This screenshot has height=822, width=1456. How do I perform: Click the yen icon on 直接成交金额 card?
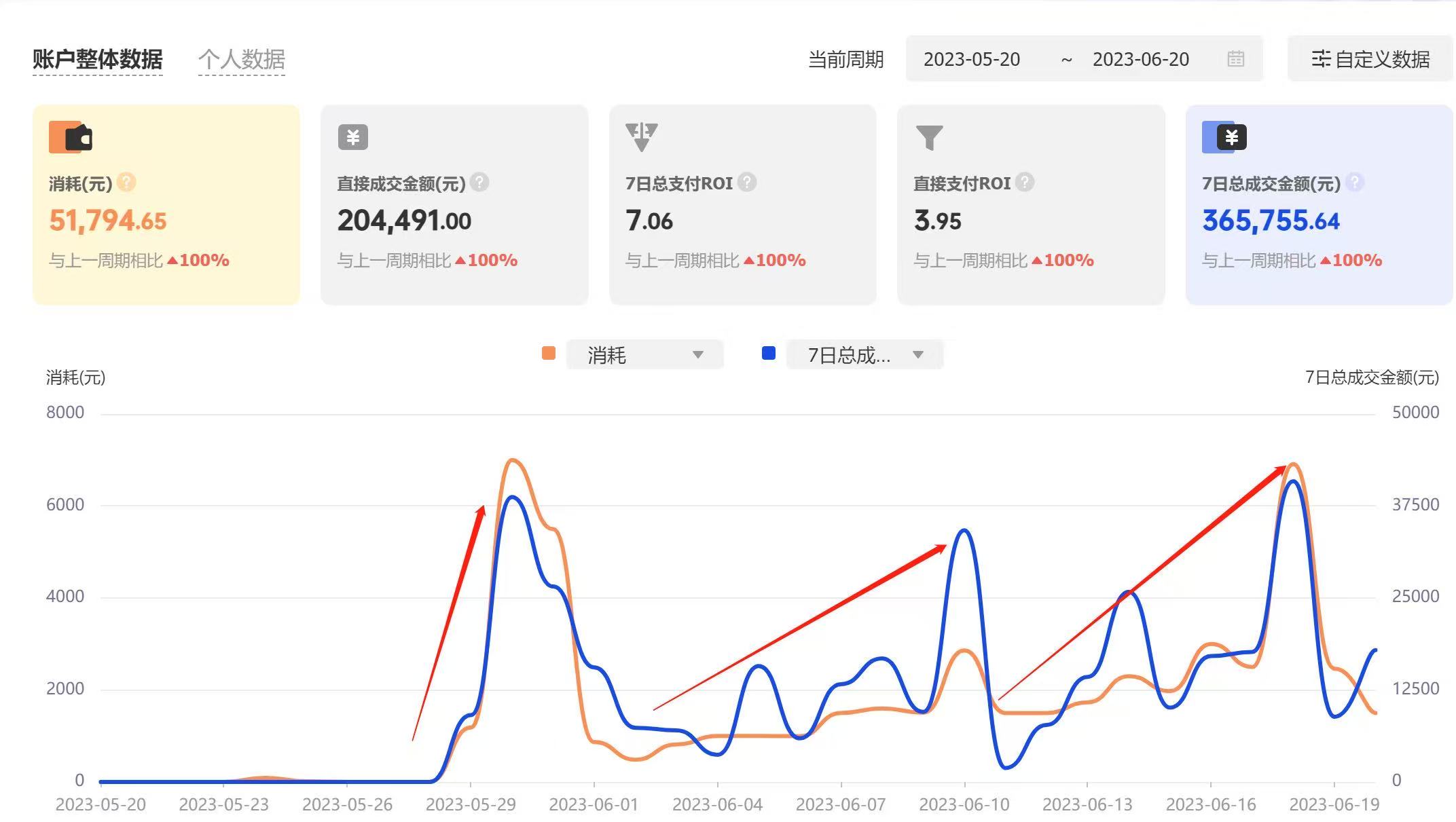pos(353,137)
